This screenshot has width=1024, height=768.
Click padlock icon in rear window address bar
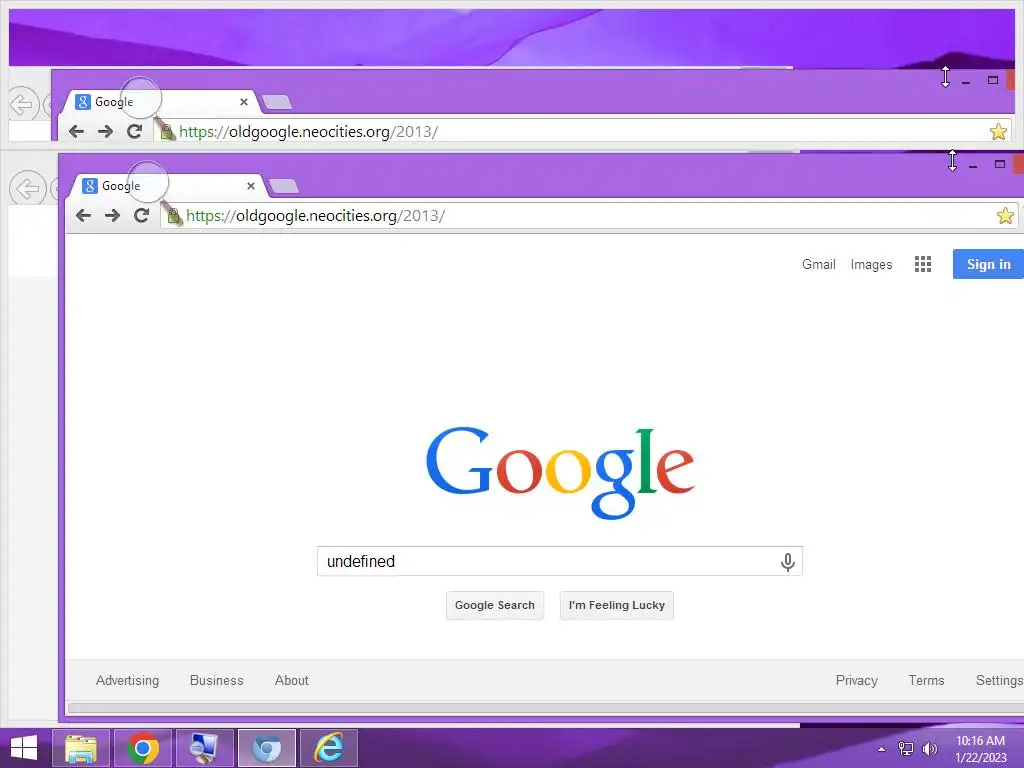tap(167, 132)
